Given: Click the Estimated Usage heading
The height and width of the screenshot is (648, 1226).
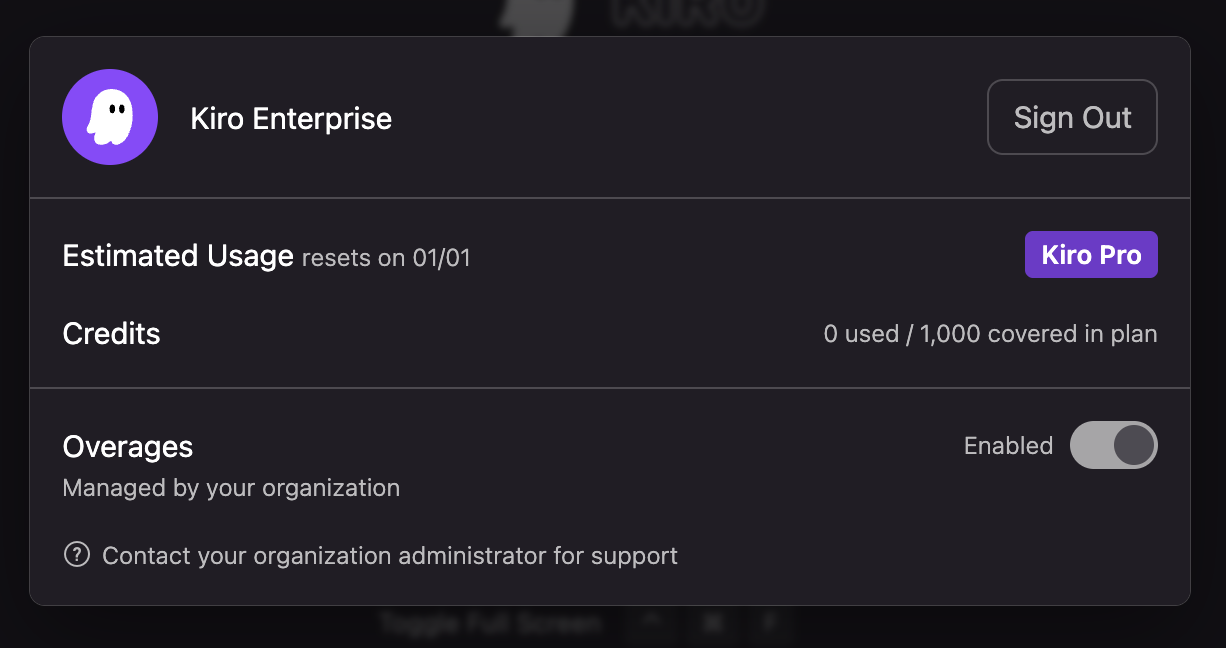Looking at the screenshot, I should (x=178, y=256).
